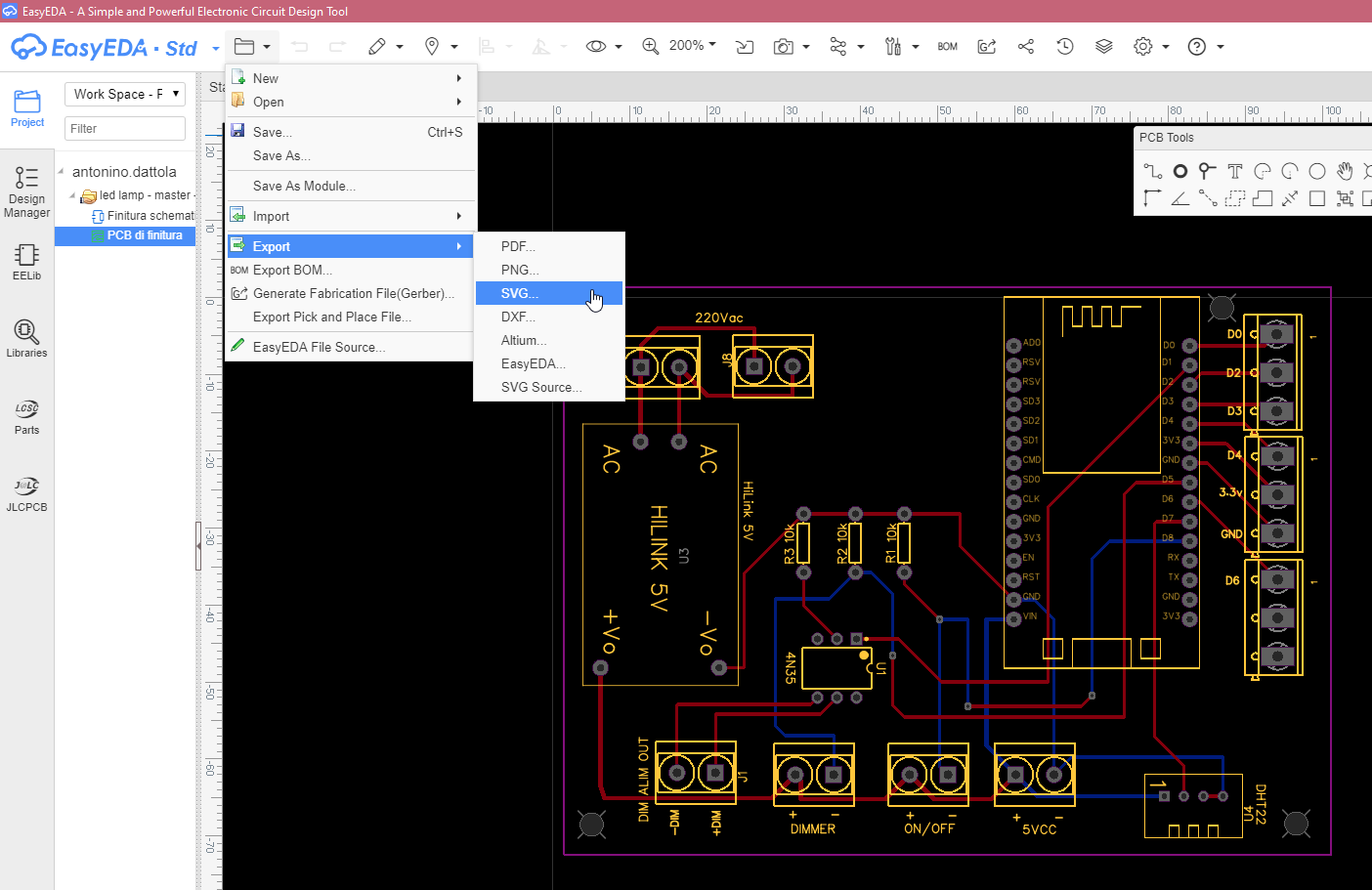Expand the pencil Edit menu arrow

(x=400, y=47)
